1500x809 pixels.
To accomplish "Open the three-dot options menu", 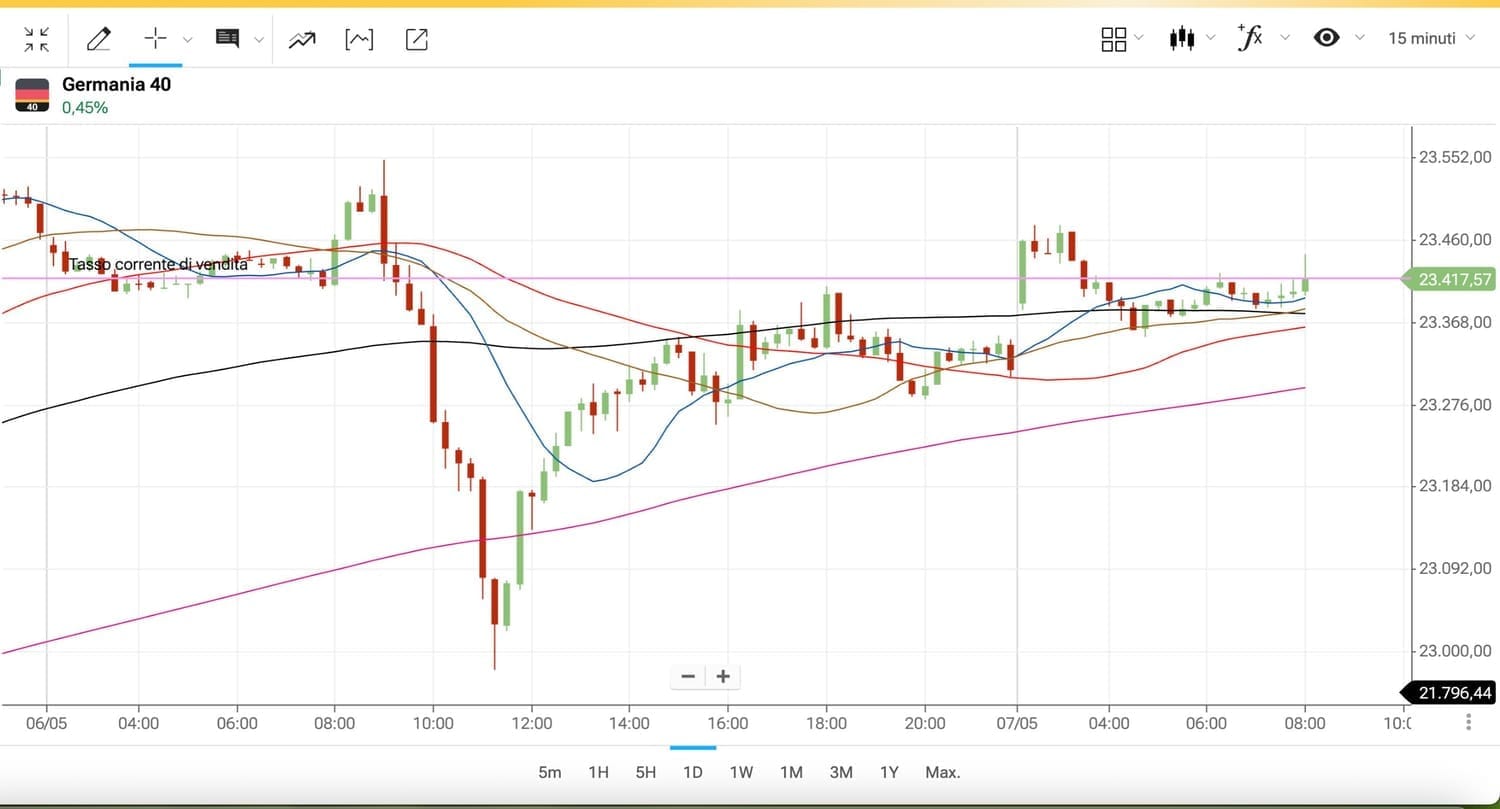I will (1468, 722).
